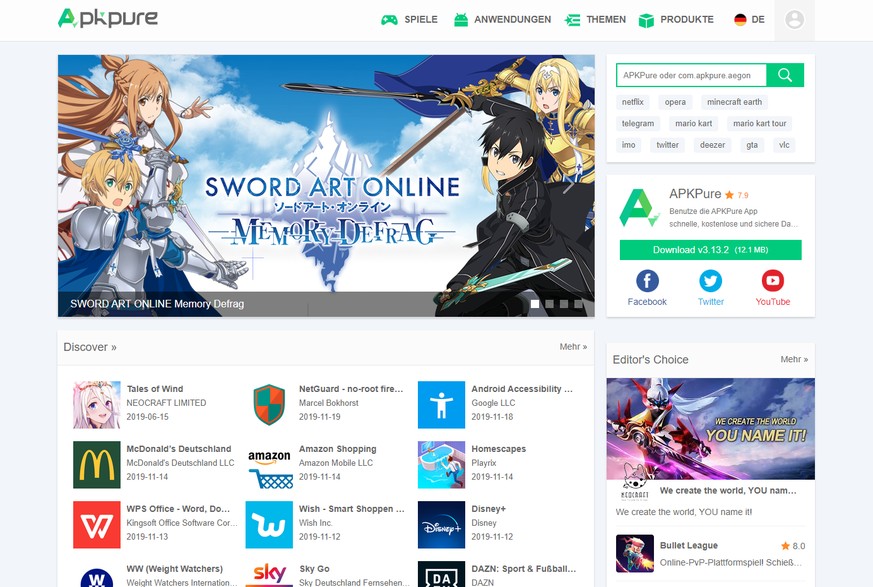The height and width of the screenshot is (587, 873).
Task: Select the telegram search tag
Action: tap(638, 124)
